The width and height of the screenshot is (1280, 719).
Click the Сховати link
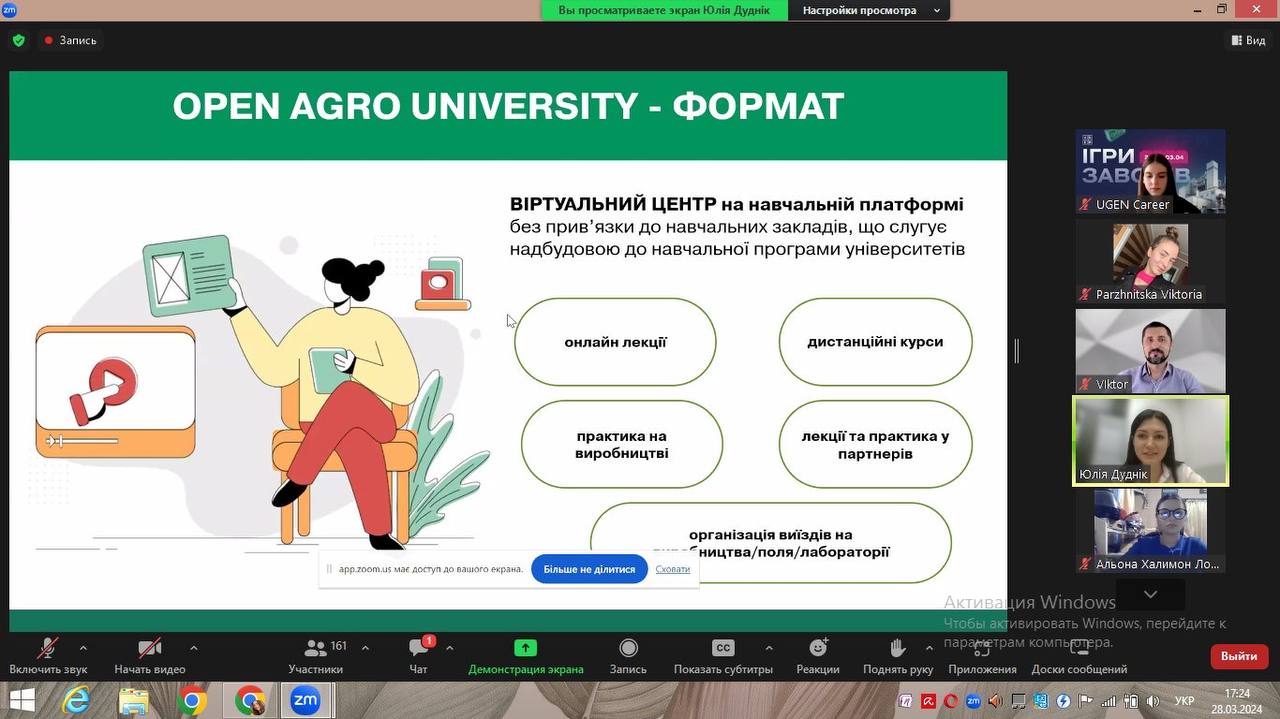pyautogui.click(x=672, y=569)
